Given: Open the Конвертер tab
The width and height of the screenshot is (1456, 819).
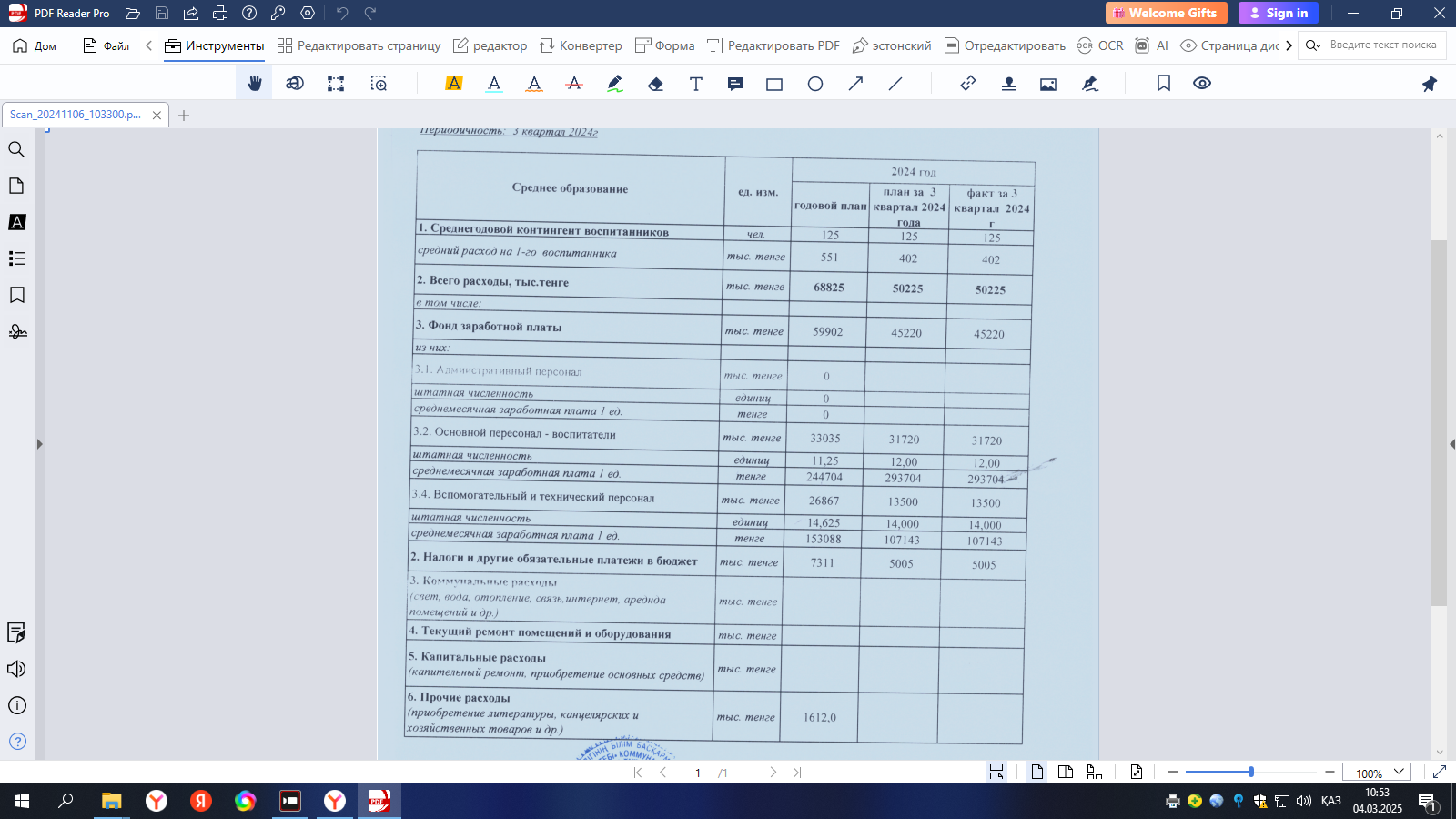Looking at the screenshot, I should tap(581, 45).
